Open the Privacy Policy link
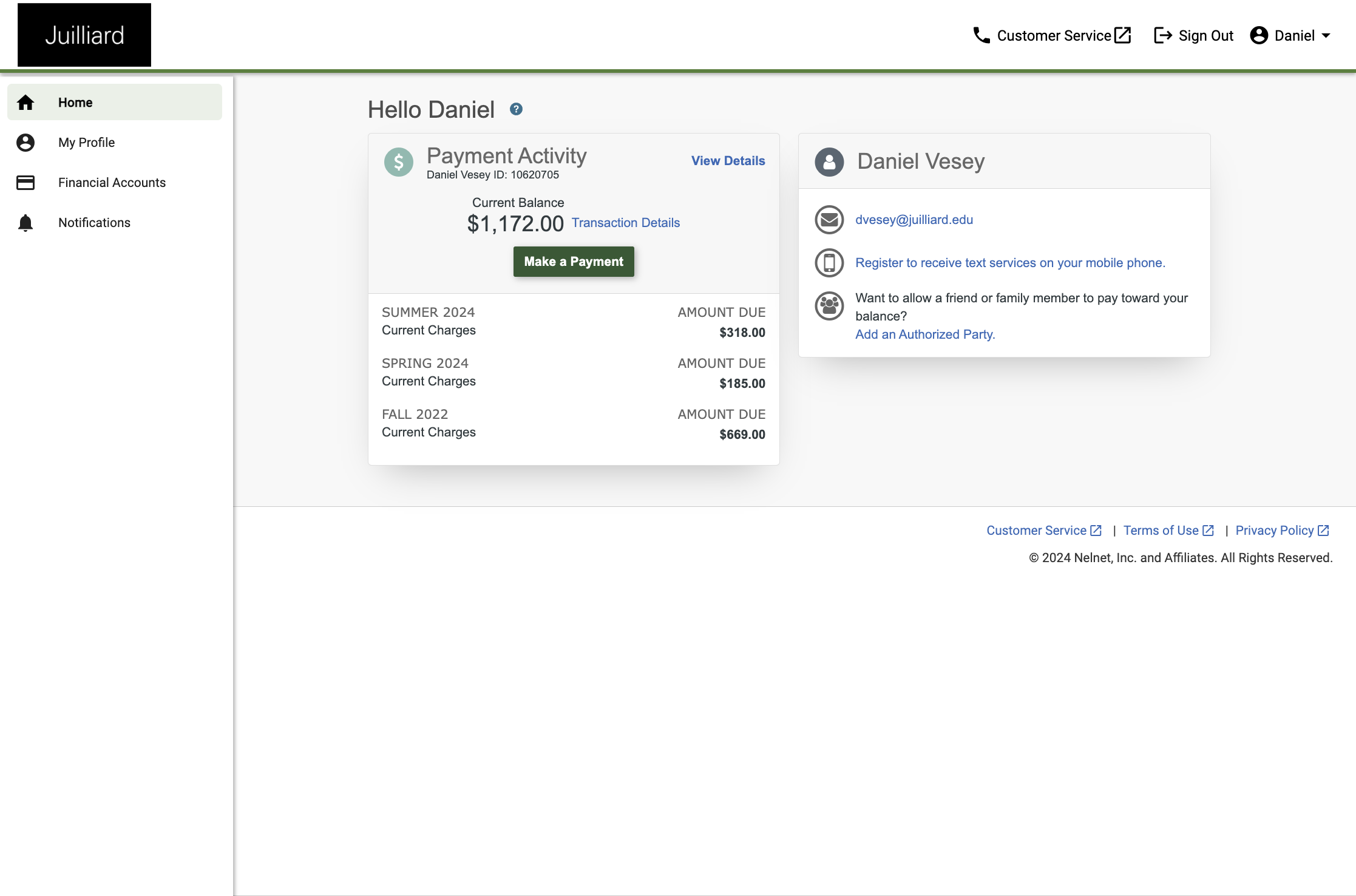Viewport: 1356px width, 896px height. pos(1283,531)
